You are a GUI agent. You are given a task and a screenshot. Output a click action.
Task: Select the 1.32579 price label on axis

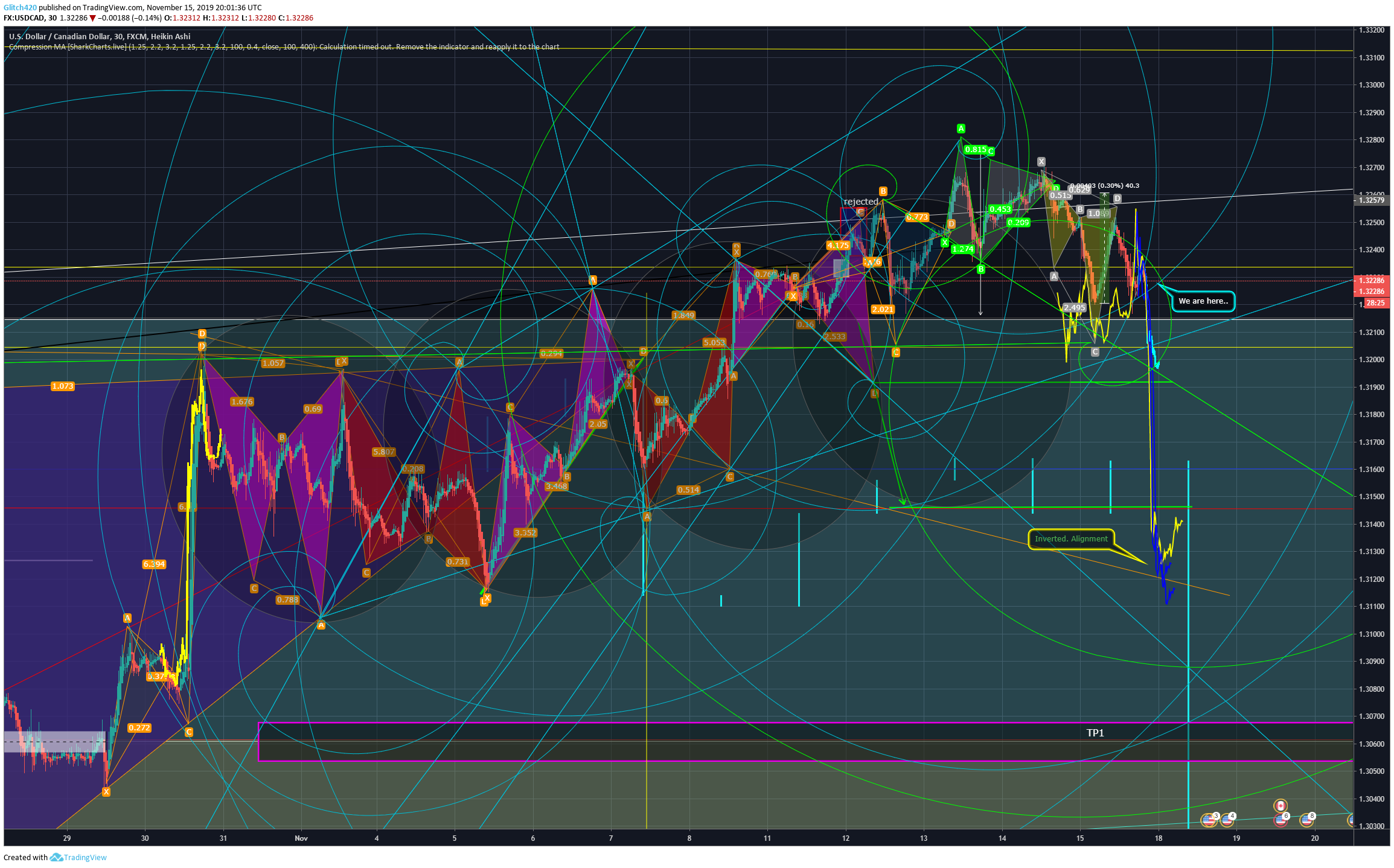pyautogui.click(x=1372, y=200)
